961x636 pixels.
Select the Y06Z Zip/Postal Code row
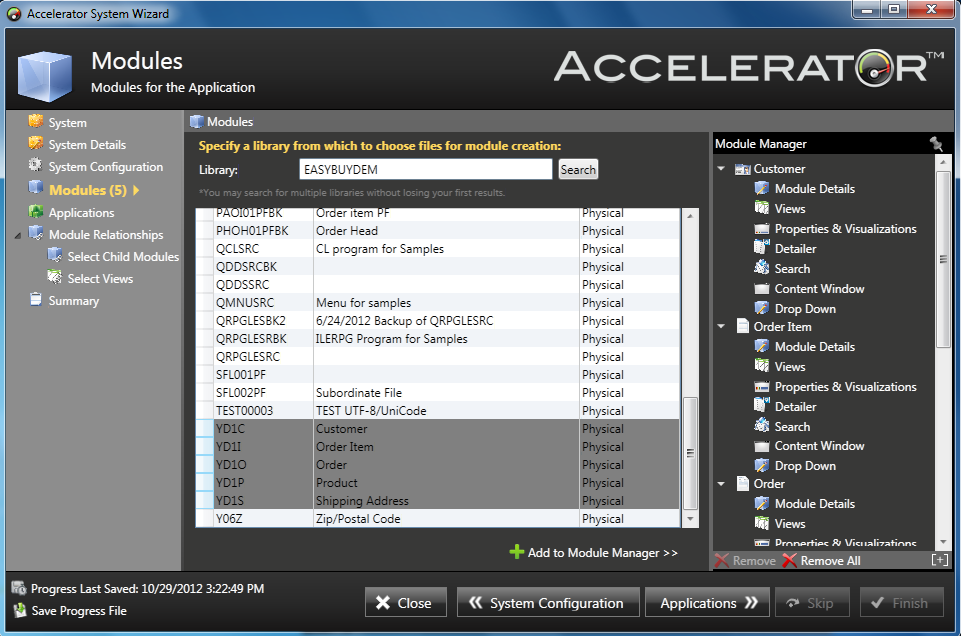438,518
